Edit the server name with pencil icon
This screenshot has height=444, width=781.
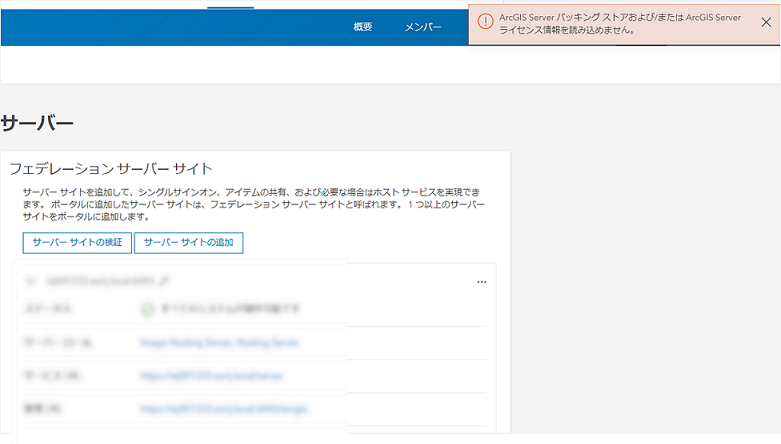point(164,281)
